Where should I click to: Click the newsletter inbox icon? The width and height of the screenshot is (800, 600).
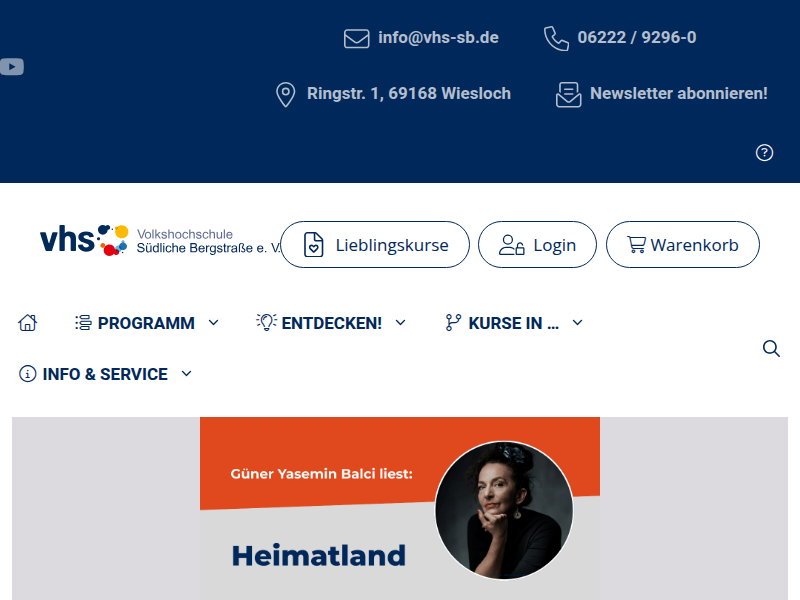point(568,94)
